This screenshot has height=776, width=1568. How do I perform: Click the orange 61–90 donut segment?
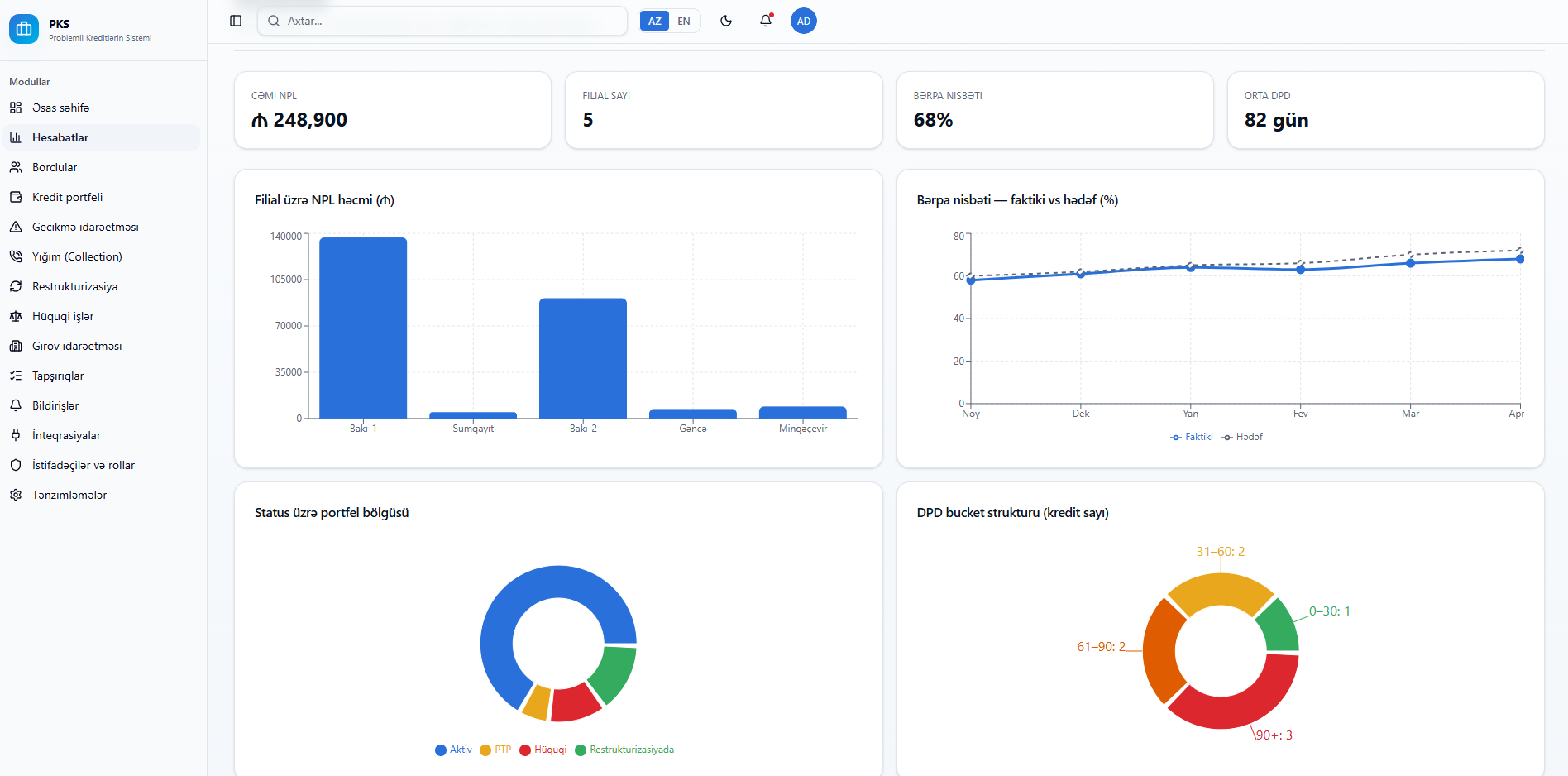(x=1160, y=651)
